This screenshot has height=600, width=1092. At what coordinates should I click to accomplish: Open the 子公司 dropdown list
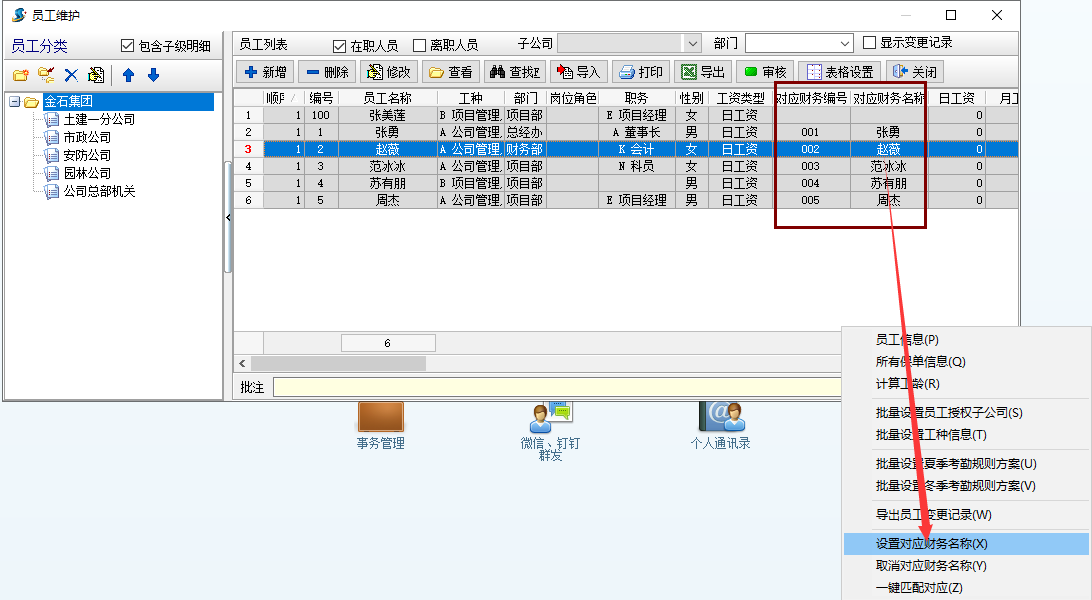(x=694, y=43)
